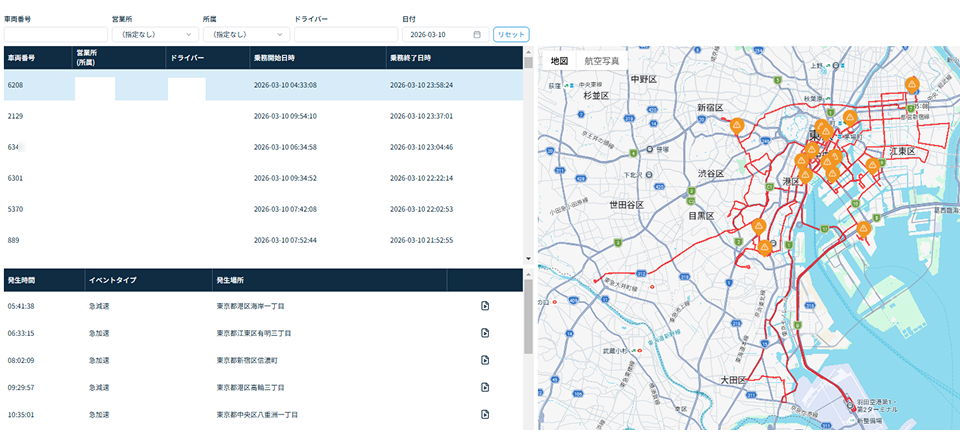Image resolution: width=960 pixels, height=440 pixels.
Task: Select warning marker east of 秋葉原
Action: [x=850, y=118]
